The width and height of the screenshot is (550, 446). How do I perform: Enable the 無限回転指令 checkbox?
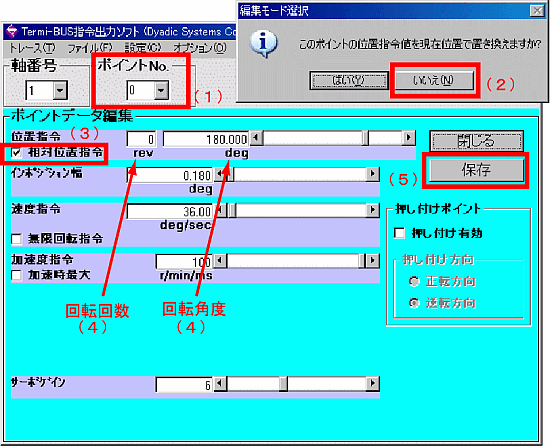(x=16, y=239)
